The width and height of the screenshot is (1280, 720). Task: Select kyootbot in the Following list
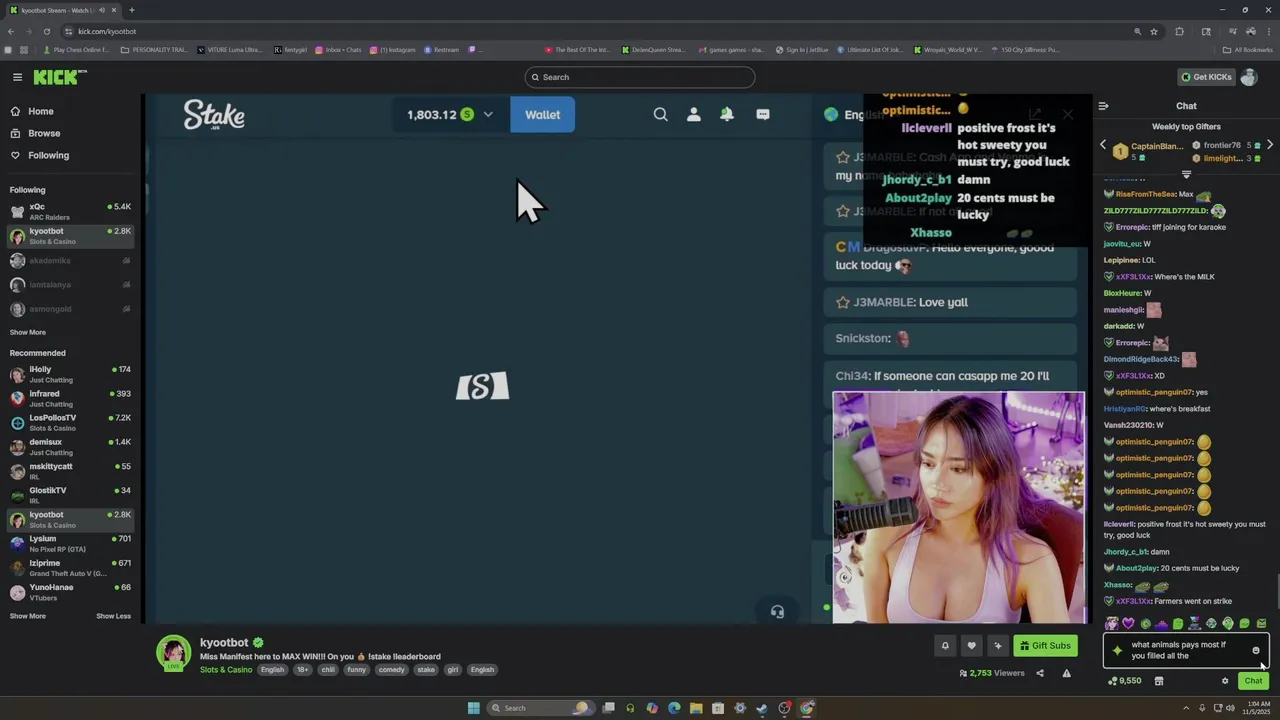click(70, 236)
